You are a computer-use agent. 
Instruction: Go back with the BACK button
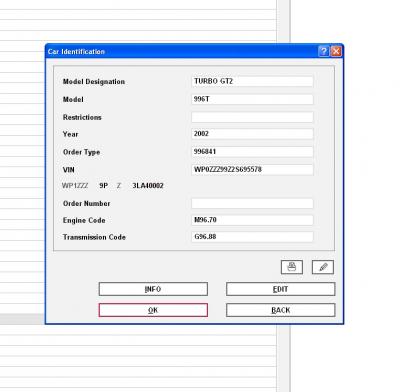(x=280, y=310)
